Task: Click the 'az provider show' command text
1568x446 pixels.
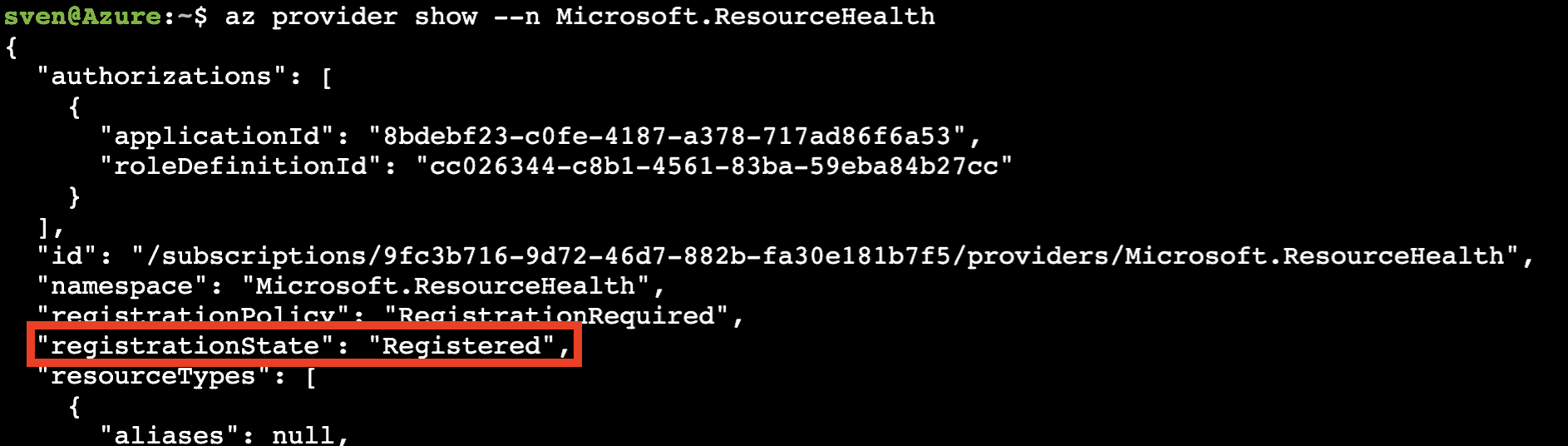Action: (x=351, y=17)
